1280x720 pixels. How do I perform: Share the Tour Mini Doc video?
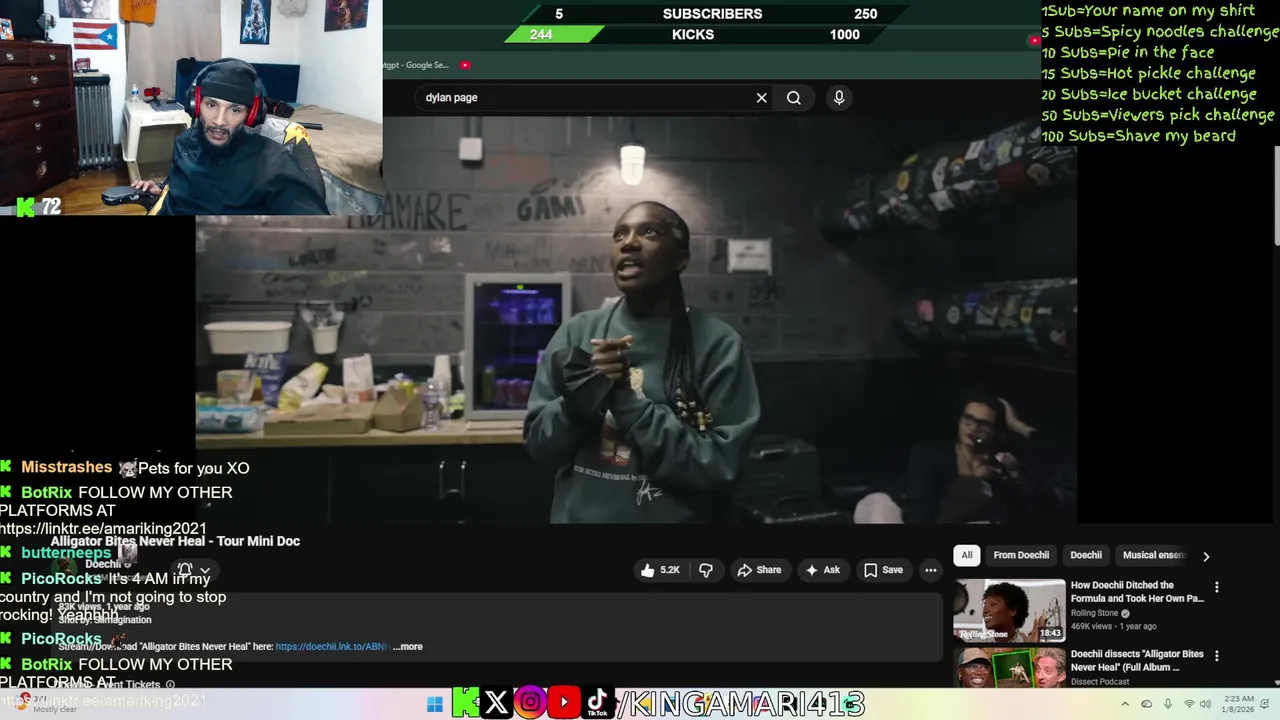(759, 570)
